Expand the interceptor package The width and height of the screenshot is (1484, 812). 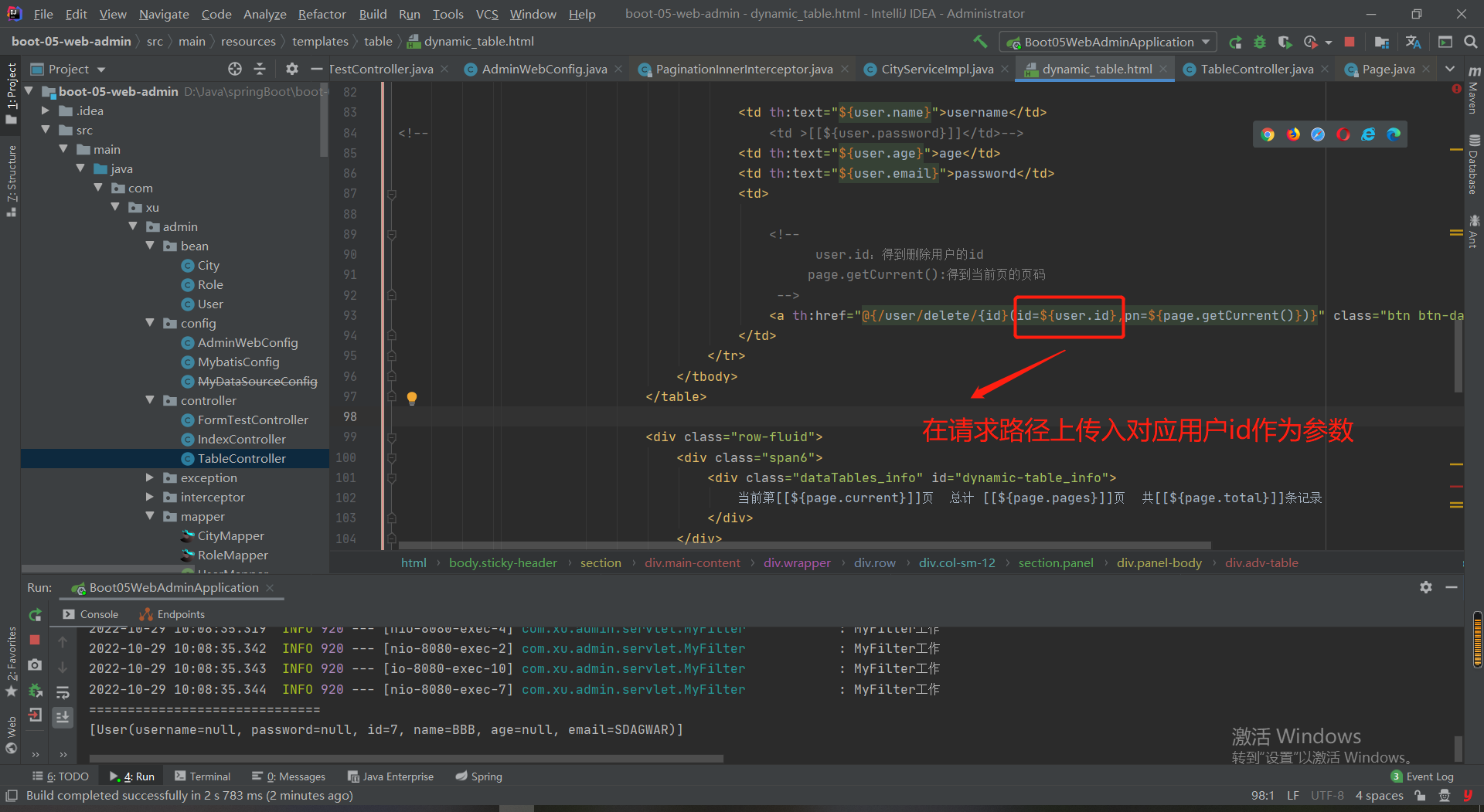[x=150, y=497]
